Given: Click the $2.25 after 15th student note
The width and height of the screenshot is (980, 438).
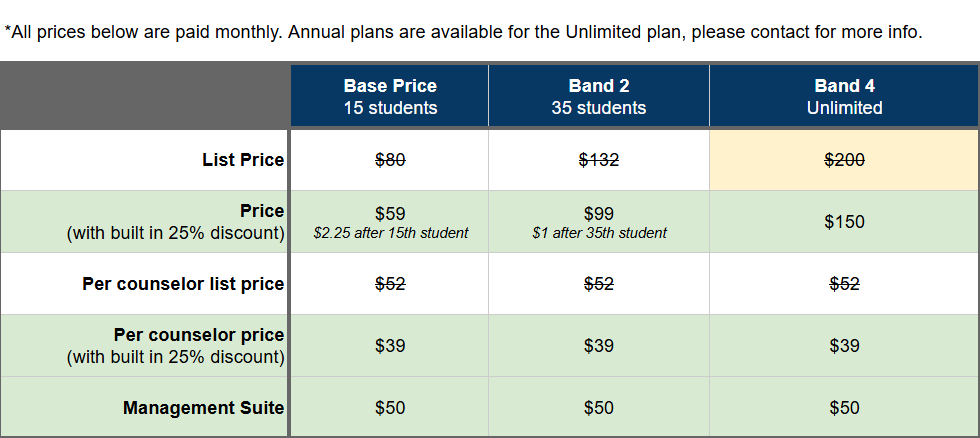Looking at the screenshot, I should click(x=390, y=234).
